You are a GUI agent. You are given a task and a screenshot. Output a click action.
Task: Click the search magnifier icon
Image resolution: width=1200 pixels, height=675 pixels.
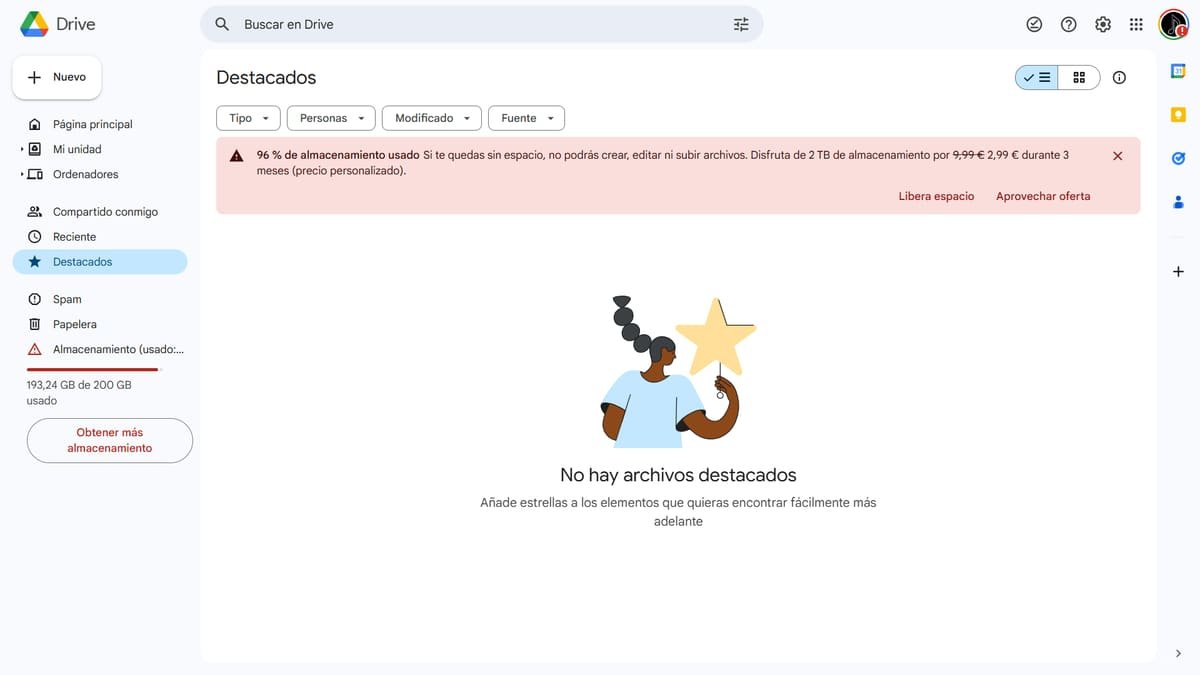click(223, 24)
